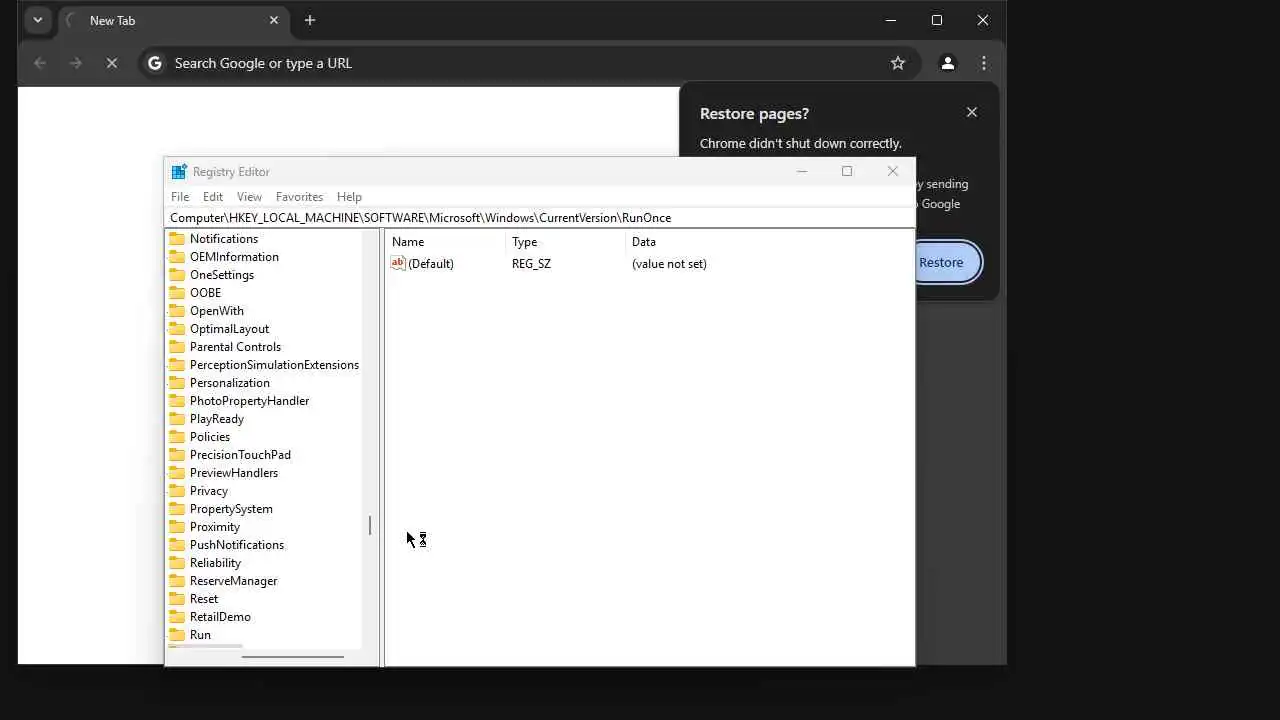Image resolution: width=1280 pixels, height=720 pixels.
Task: Click the Parental Controls folder icon
Action: click(x=177, y=347)
